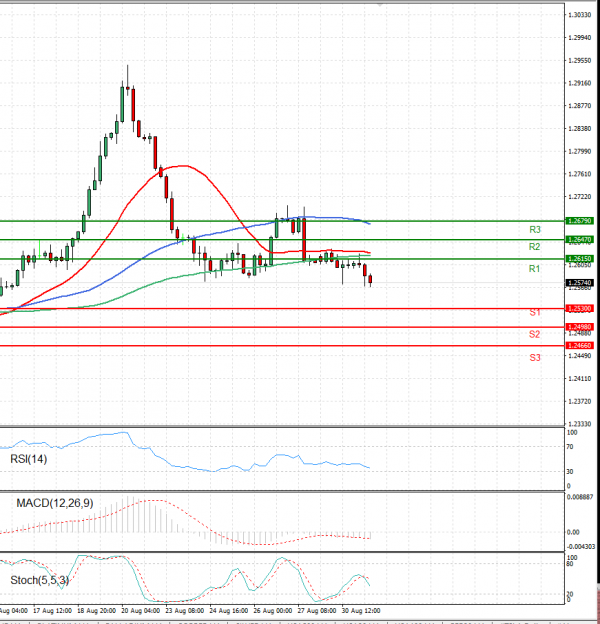Click the RSI scale value 30
The image size is (600, 624).
click(x=570, y=472)
